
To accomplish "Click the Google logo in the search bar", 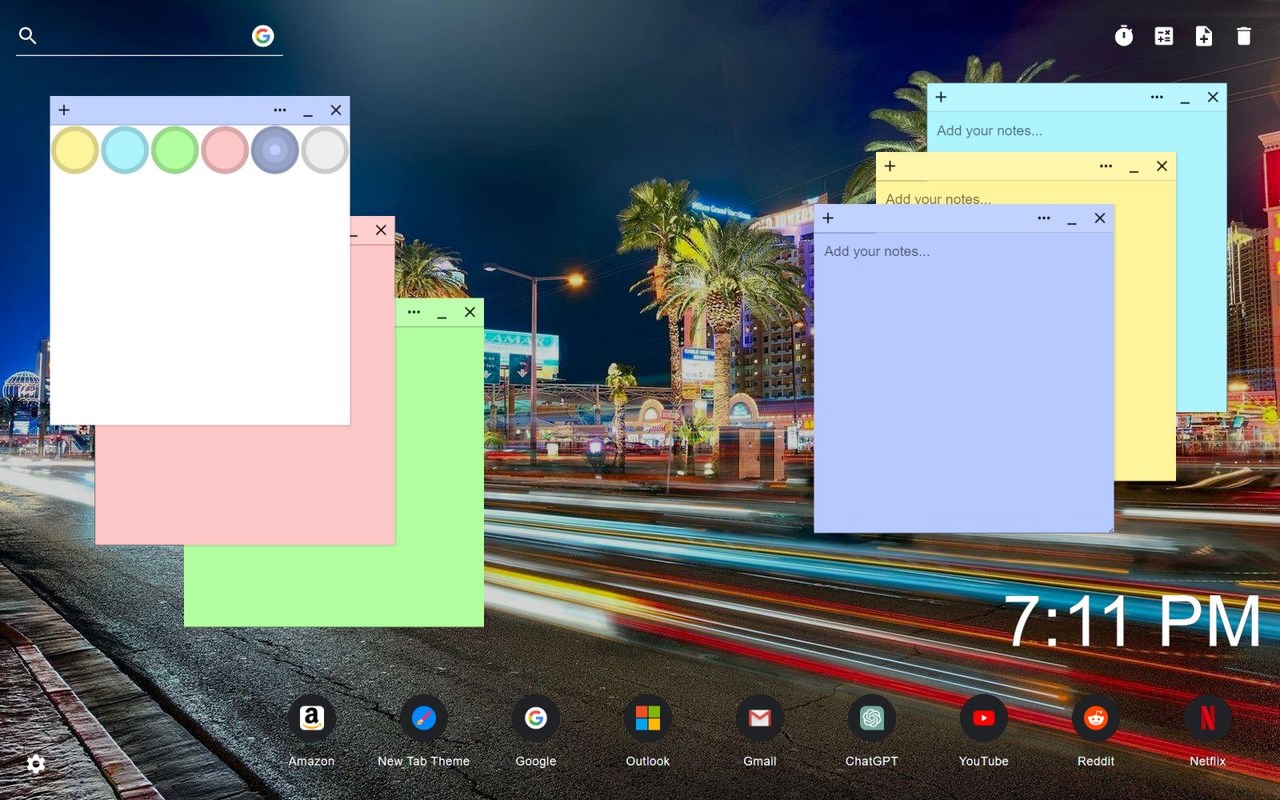I will click(263, 36).
